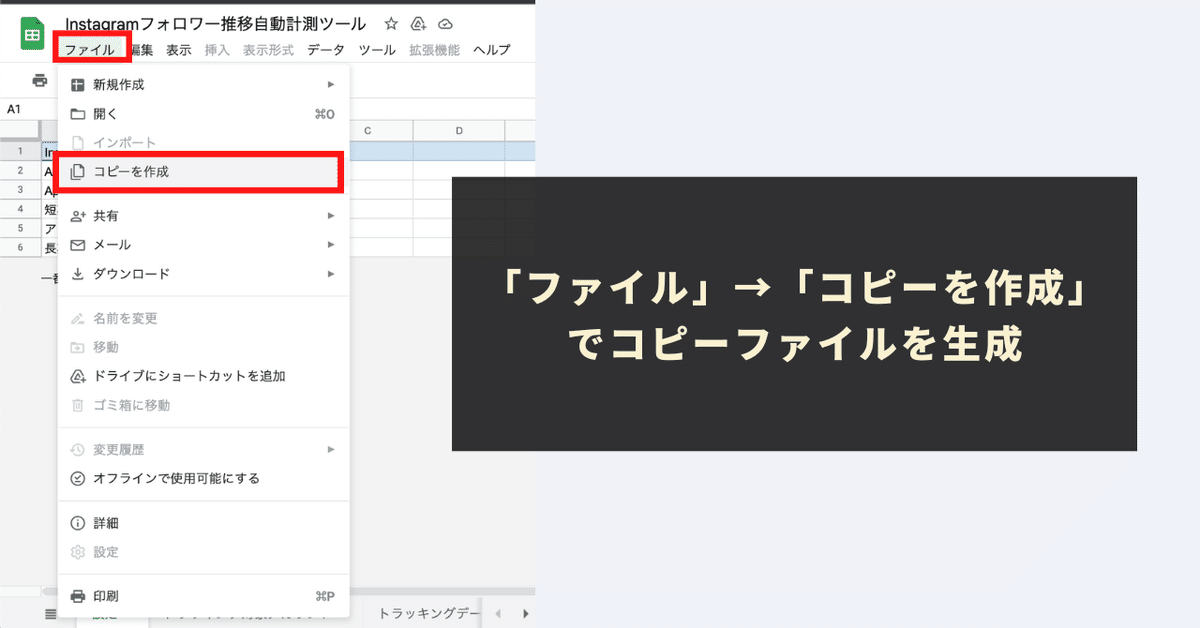Select row 2 header

tap(20, 171)
